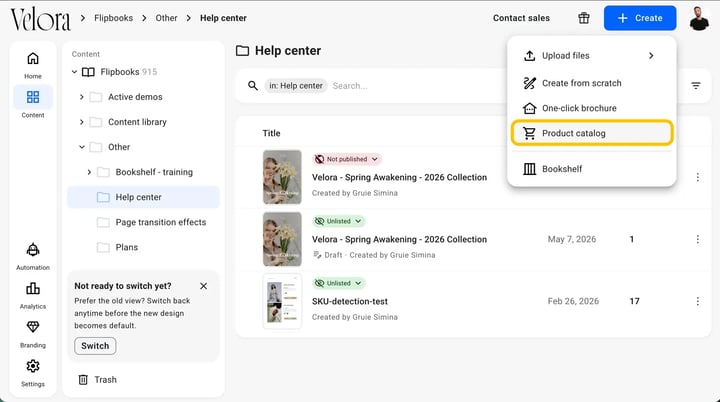Open three-dot menu for Not published flipbook
This screenshot has height=402, width=720.
698,177
